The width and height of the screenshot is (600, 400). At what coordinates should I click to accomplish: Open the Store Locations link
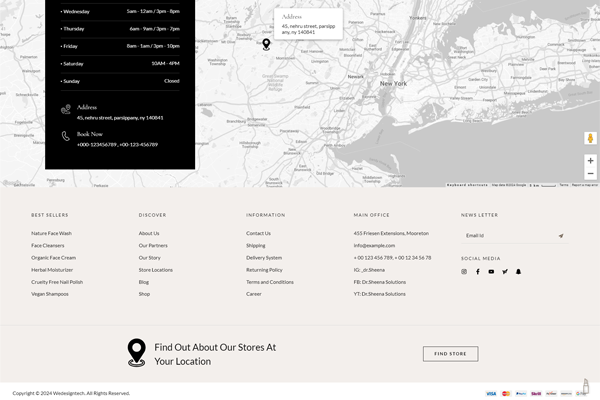point(155,270)
